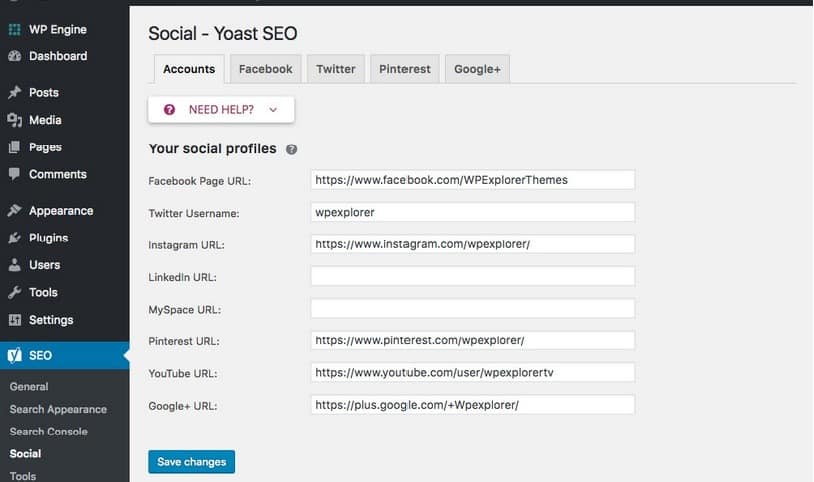Click the YouTube URL field
This screenshot has height=482, width=814.
473,372
